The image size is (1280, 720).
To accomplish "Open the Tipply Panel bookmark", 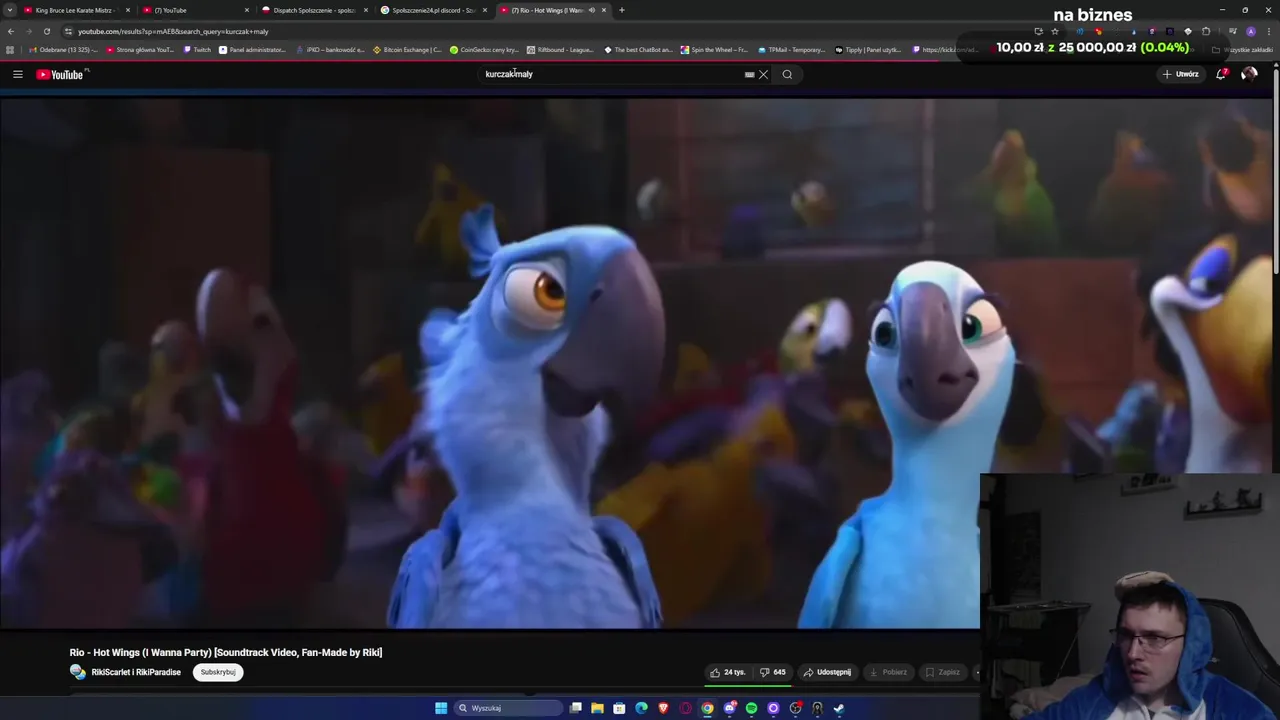I will pyautogui.click(x=868, y=50).
